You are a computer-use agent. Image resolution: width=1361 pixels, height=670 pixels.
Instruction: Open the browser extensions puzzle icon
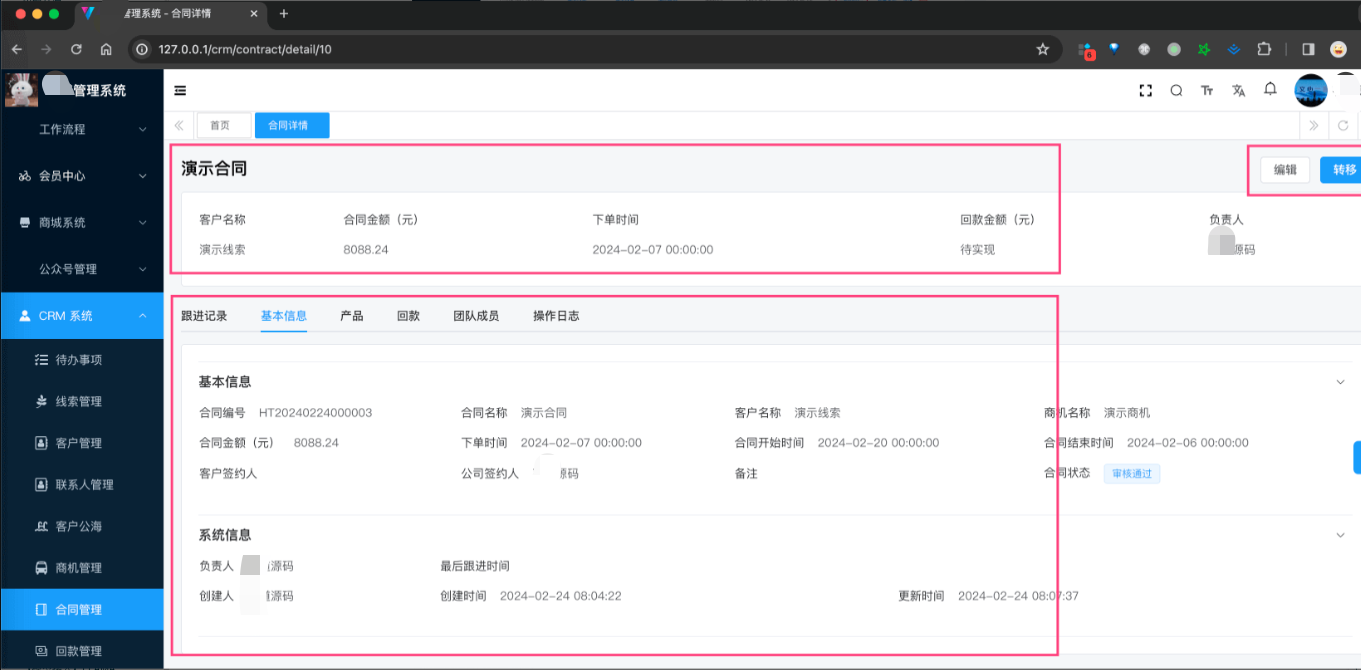pyautogui.click(x=1264, y=49)
